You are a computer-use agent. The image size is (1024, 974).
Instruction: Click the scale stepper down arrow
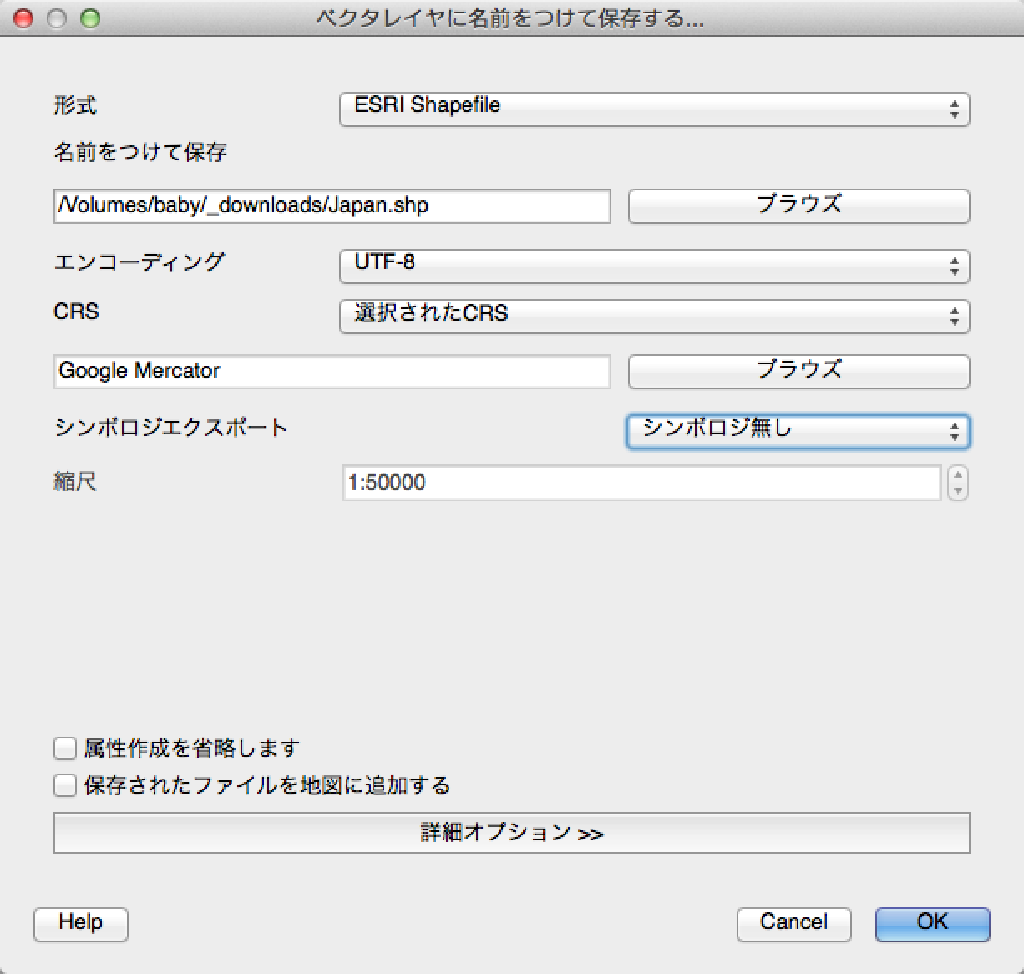point(958,491)
